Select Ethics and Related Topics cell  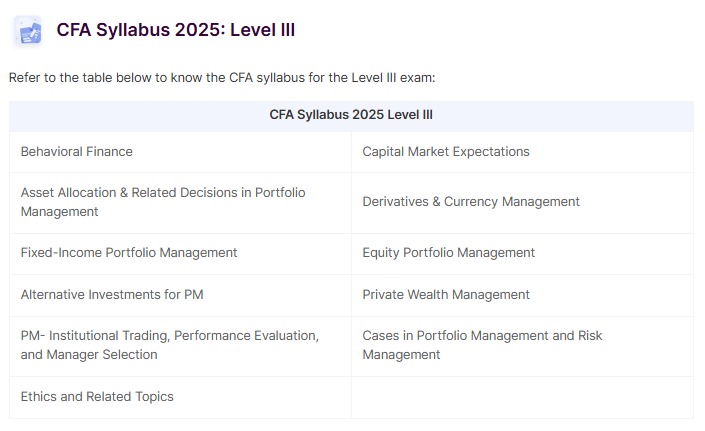click(x=180, y=397)
